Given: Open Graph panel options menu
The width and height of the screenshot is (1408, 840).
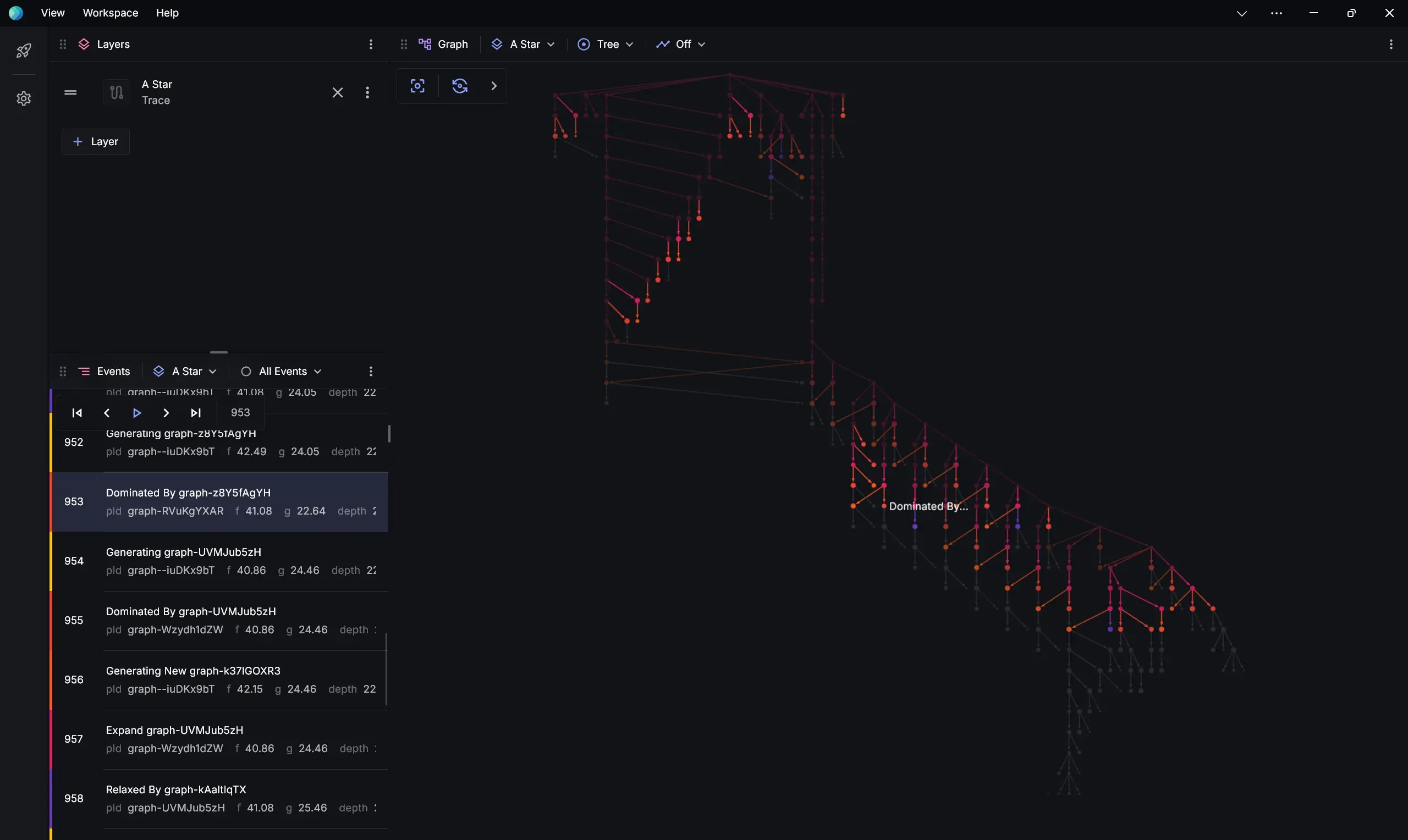Looking at the screenshot, I should coord(1391,44).
